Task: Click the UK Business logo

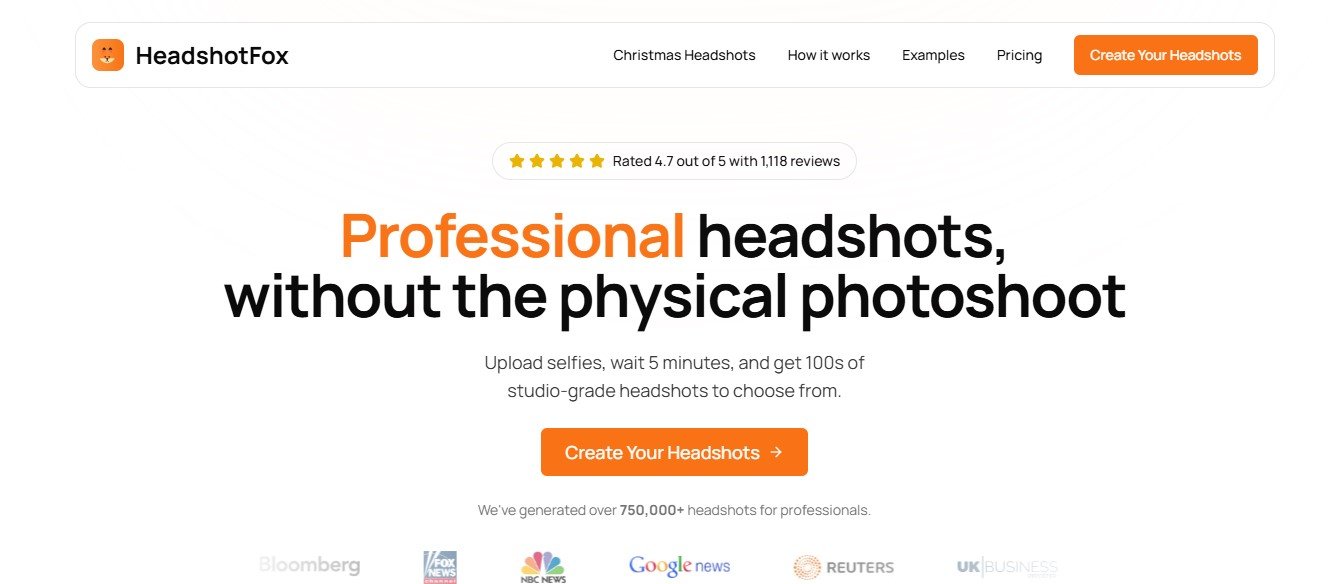Action: (x=1007, y=567)
